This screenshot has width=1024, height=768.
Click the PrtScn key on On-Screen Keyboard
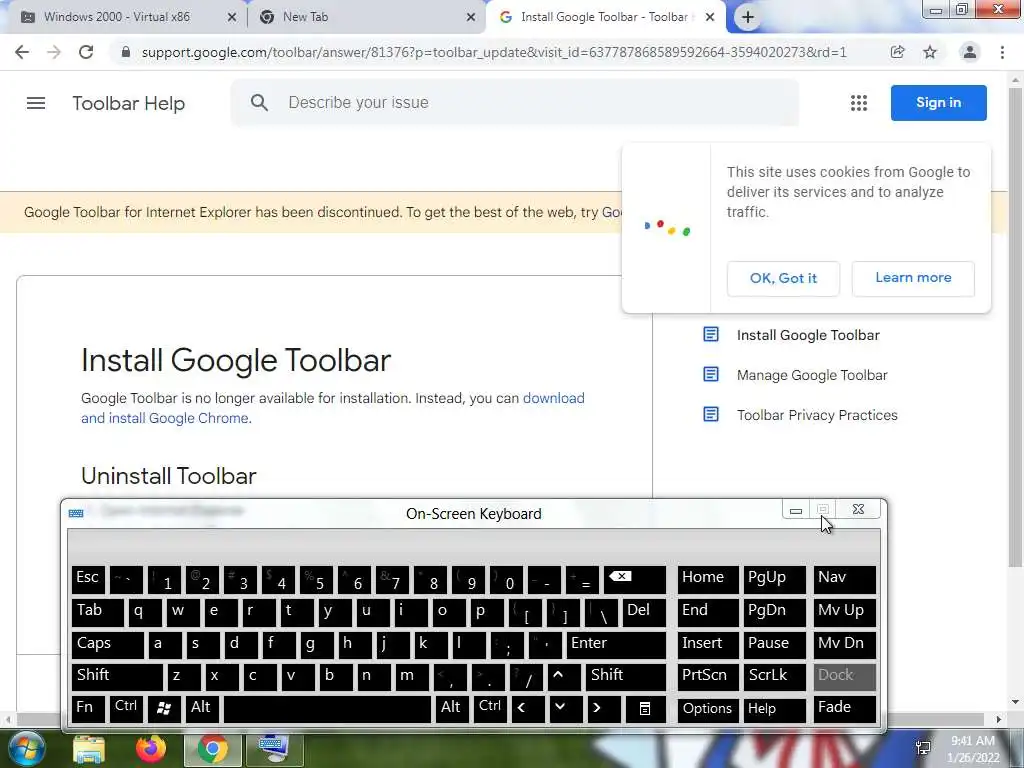click(x=708, y=677)
